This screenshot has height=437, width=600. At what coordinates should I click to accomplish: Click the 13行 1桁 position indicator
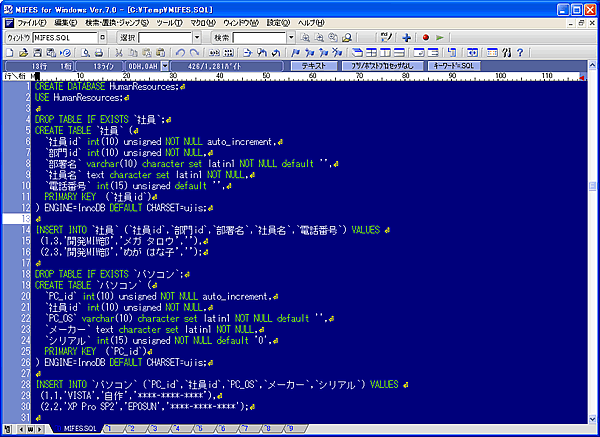(40, 66)
